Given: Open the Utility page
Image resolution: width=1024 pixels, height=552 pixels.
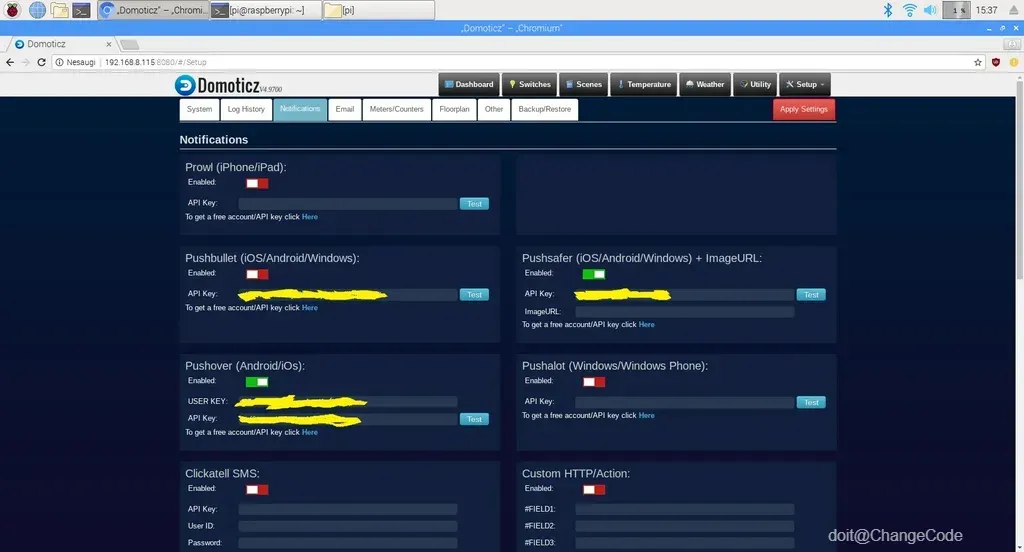Looking at the screenshot, I should (x=755, y=84).
